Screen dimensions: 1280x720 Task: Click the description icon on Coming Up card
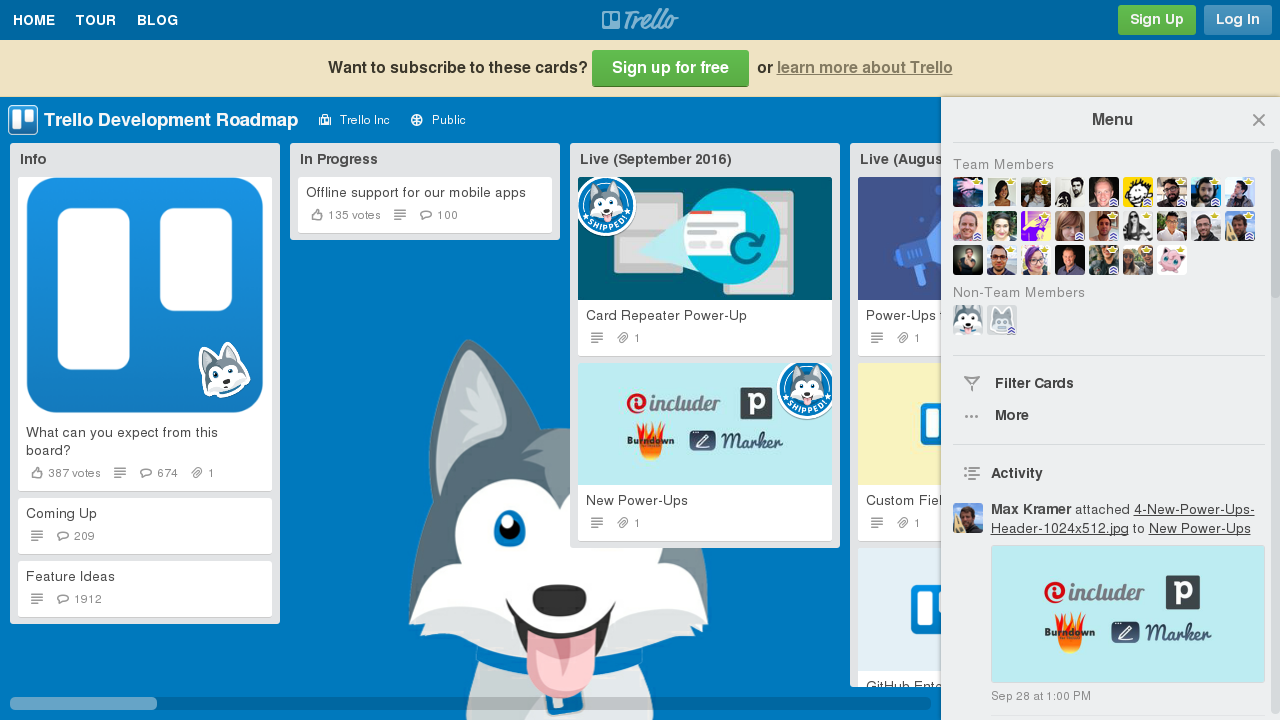point(37,536)
